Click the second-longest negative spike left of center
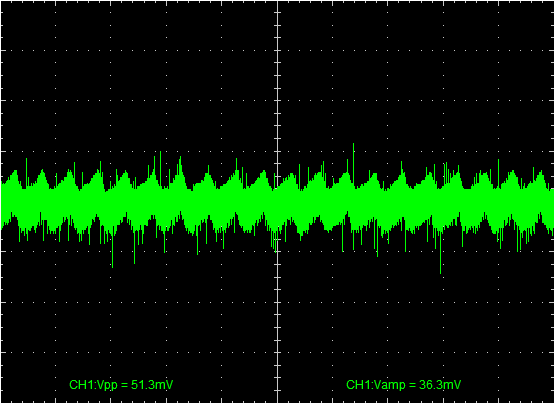The width and height of the screenshot is (555, 404). pos(135,248)
